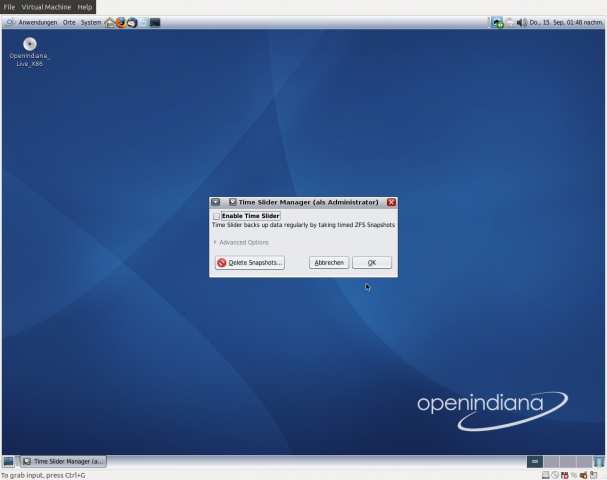Open the File menu of the VM window
This screenshot has height=480, width=607.
[x=9, y=7]
